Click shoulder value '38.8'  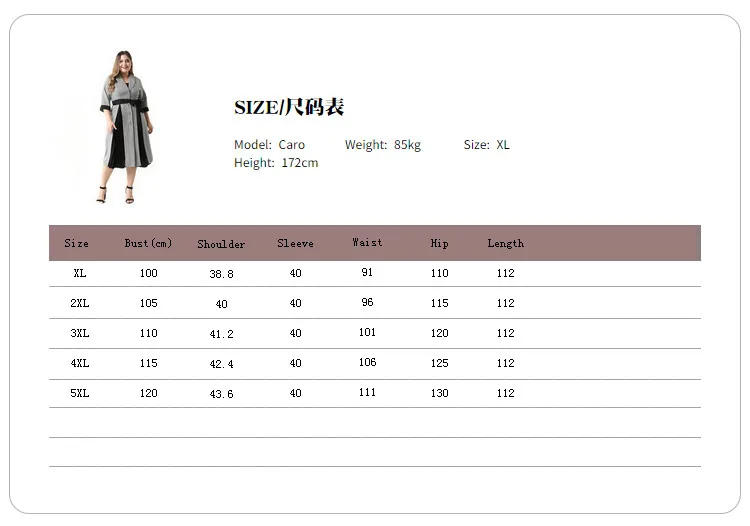pyautogui.click(x=221, y=274)
